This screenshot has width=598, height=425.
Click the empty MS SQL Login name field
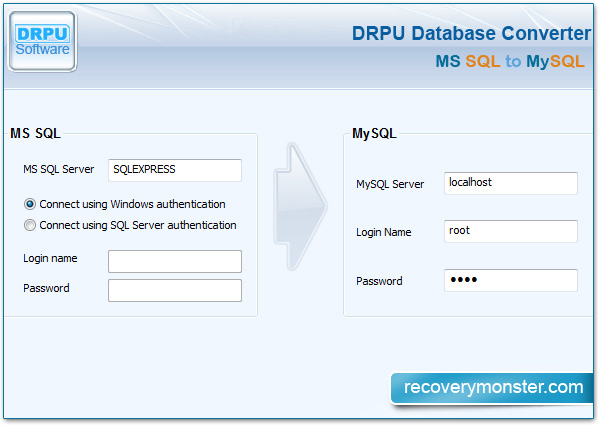(x=175, y=261)
